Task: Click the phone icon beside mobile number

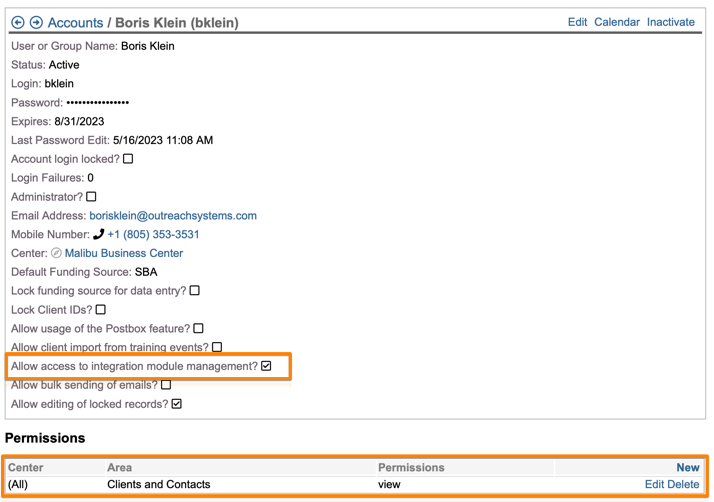Action: (98, 234)
